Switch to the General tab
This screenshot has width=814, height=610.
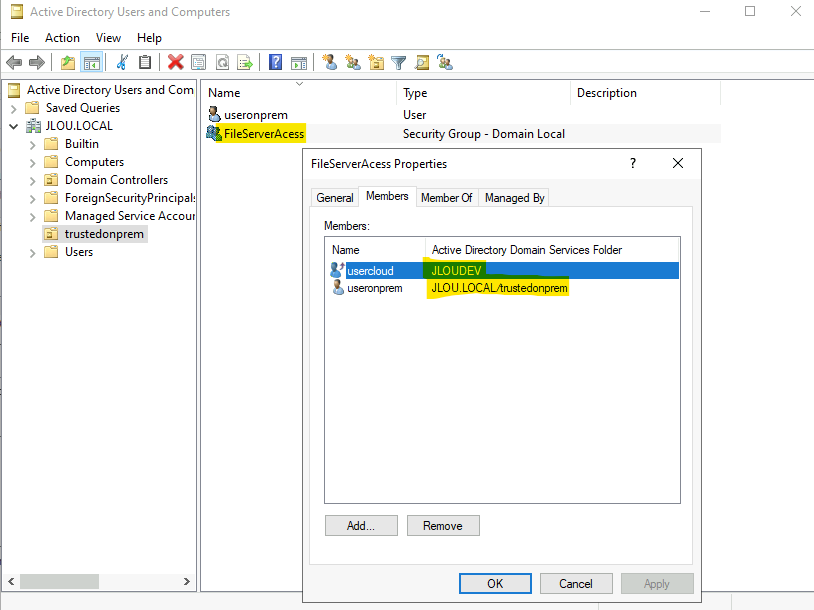pyautogui.click(x=335, y=198)
